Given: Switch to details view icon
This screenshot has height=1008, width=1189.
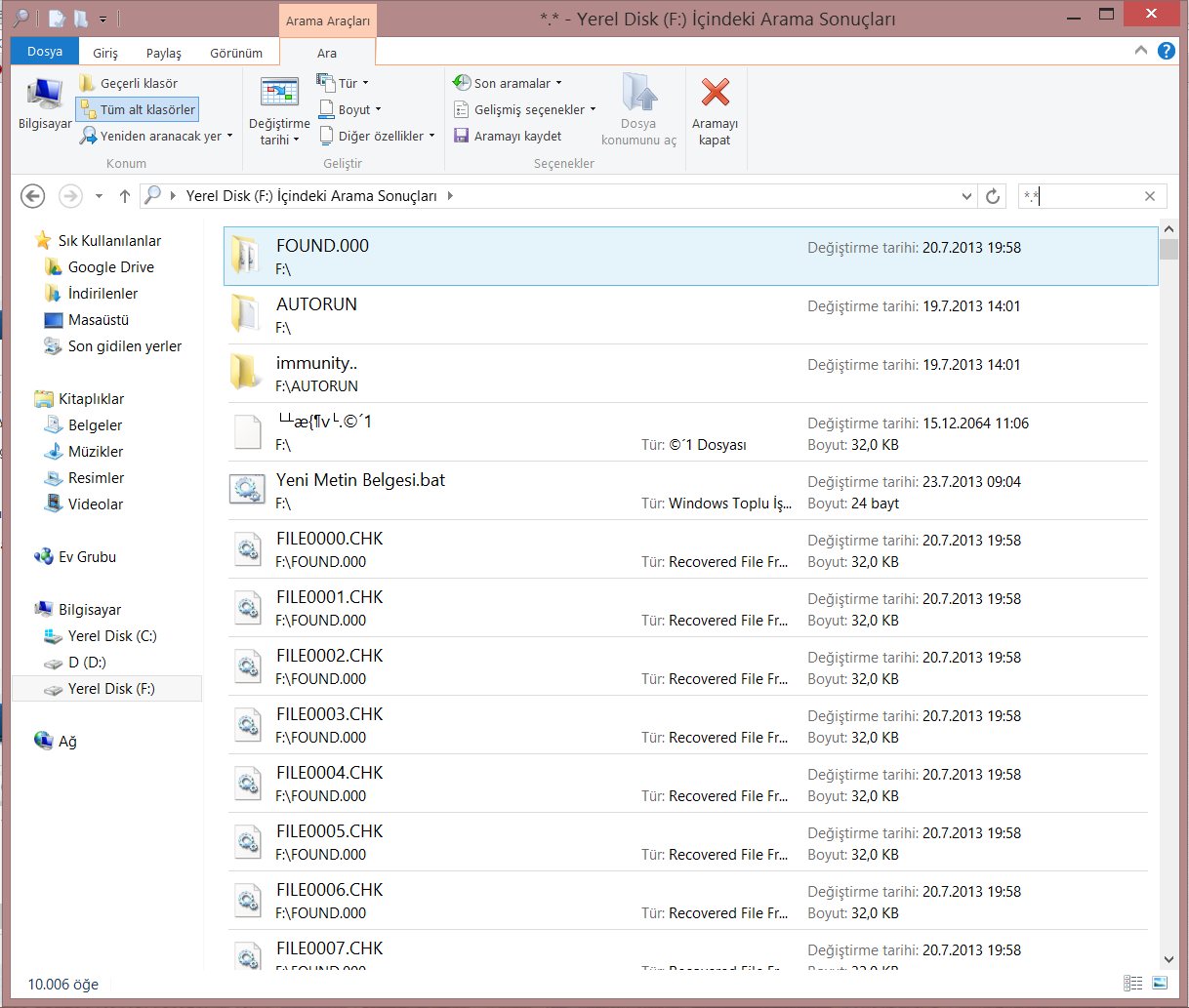Looking at the screenshot, I should coord(1133,983).
